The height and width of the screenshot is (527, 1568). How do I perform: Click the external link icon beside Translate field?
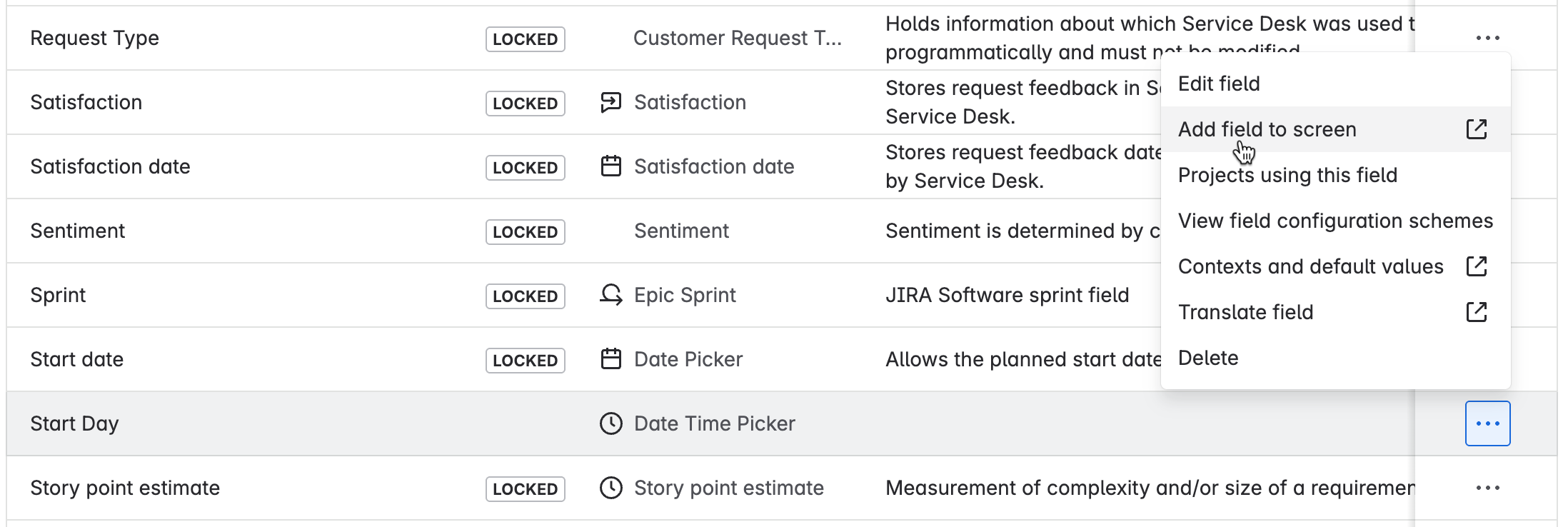click(1476, 312)
